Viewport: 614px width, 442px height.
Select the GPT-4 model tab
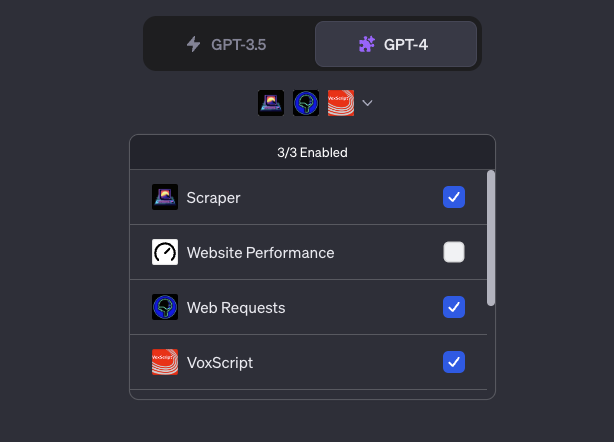click(396, 44)
